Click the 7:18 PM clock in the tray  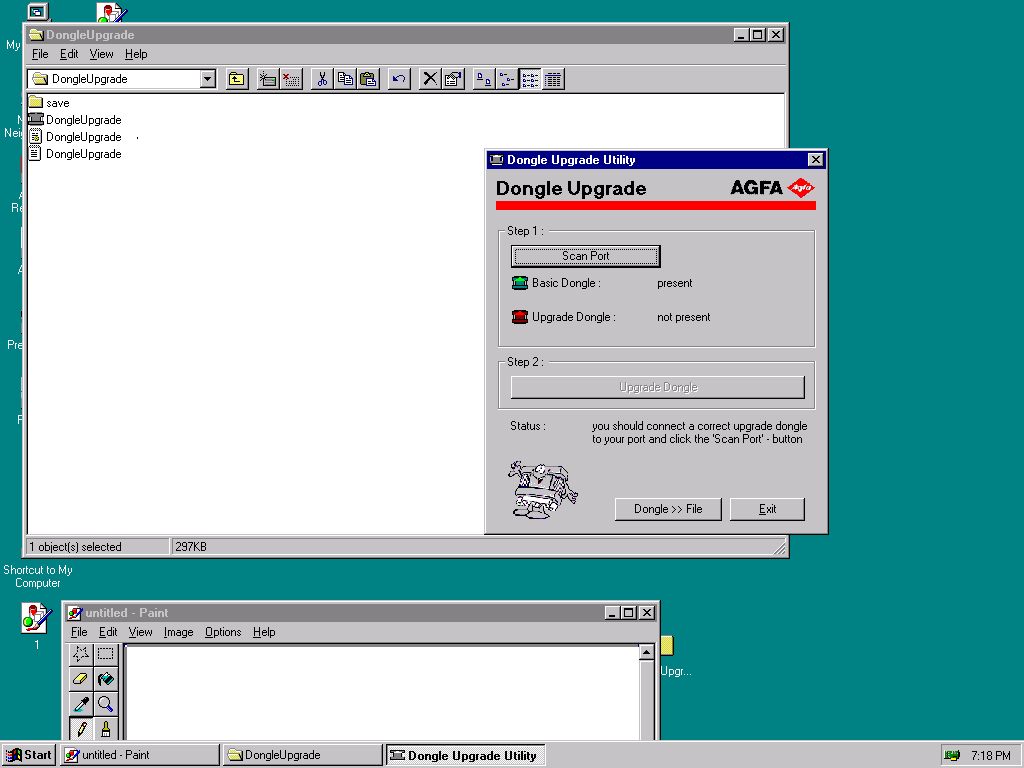(991, 756)
